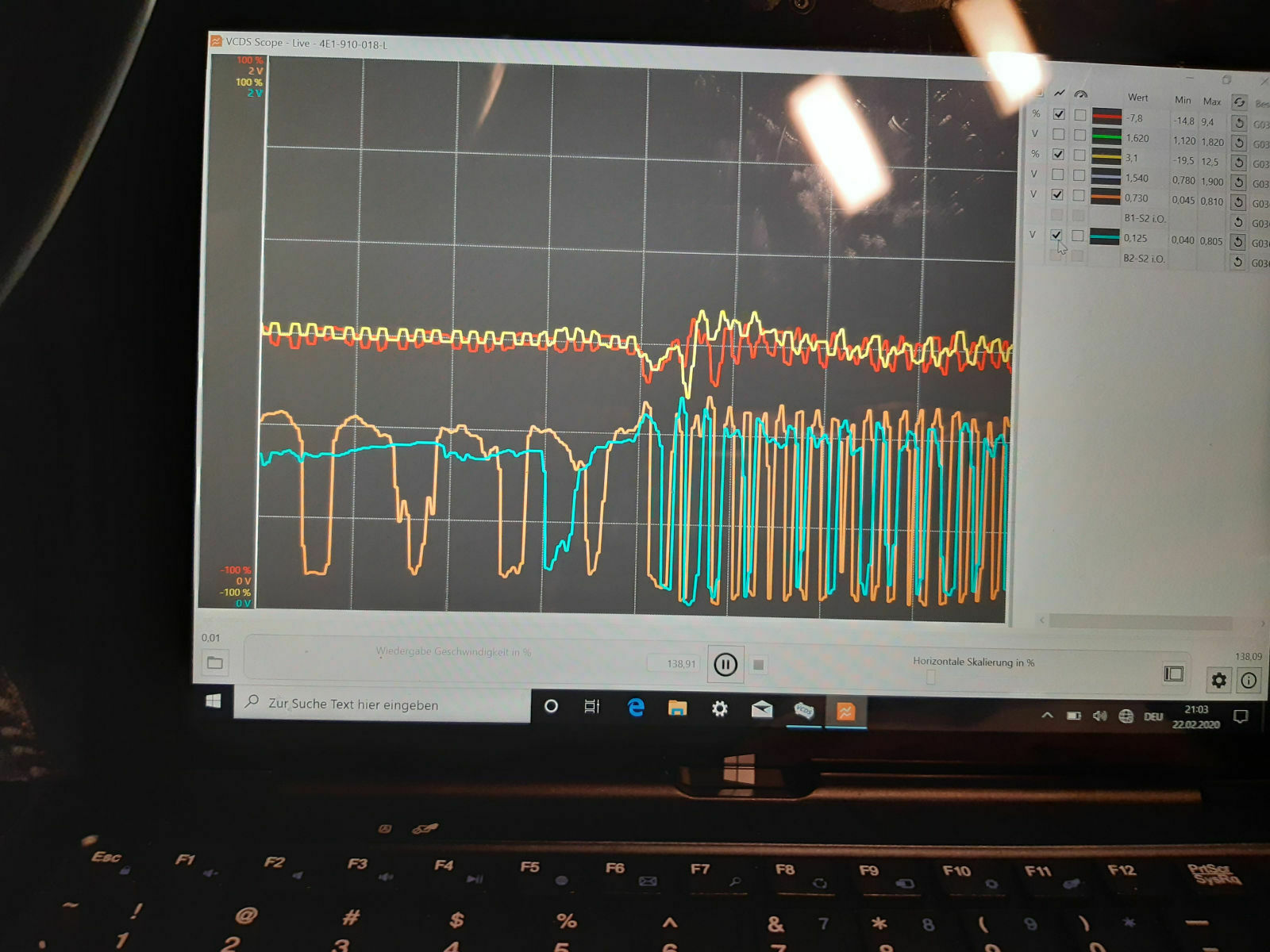Open the folder icon to load recording
Image resolution: width=1270 pixels, height=952 pixels.
(x=214, y=662)
